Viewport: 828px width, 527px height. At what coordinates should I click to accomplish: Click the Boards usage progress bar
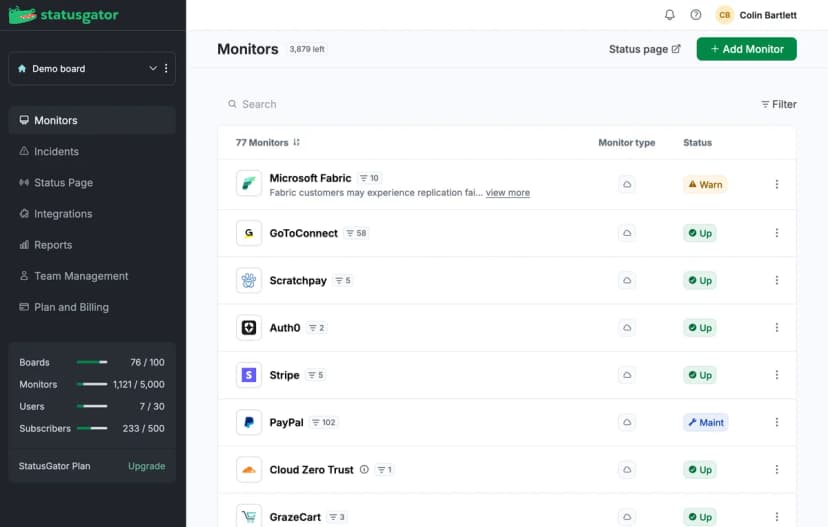(92, 362)
